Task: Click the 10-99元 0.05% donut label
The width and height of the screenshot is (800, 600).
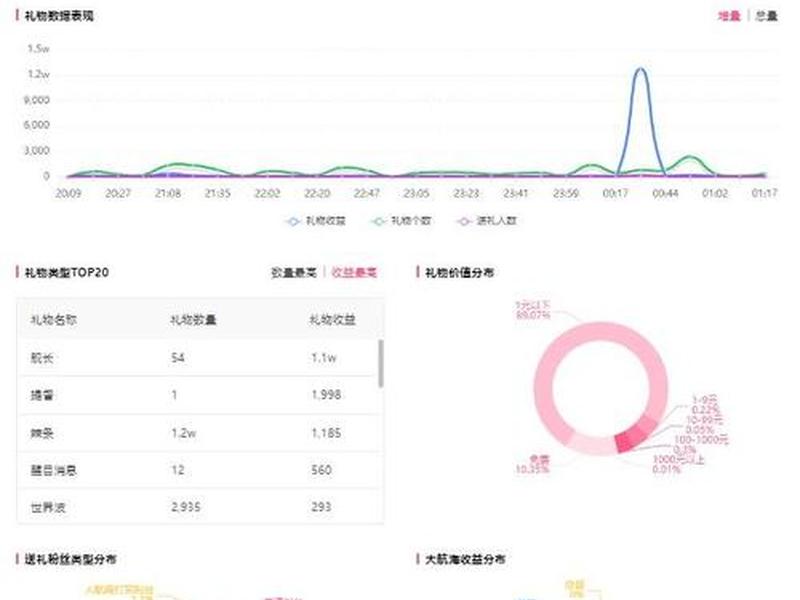Action: (704, 425)
